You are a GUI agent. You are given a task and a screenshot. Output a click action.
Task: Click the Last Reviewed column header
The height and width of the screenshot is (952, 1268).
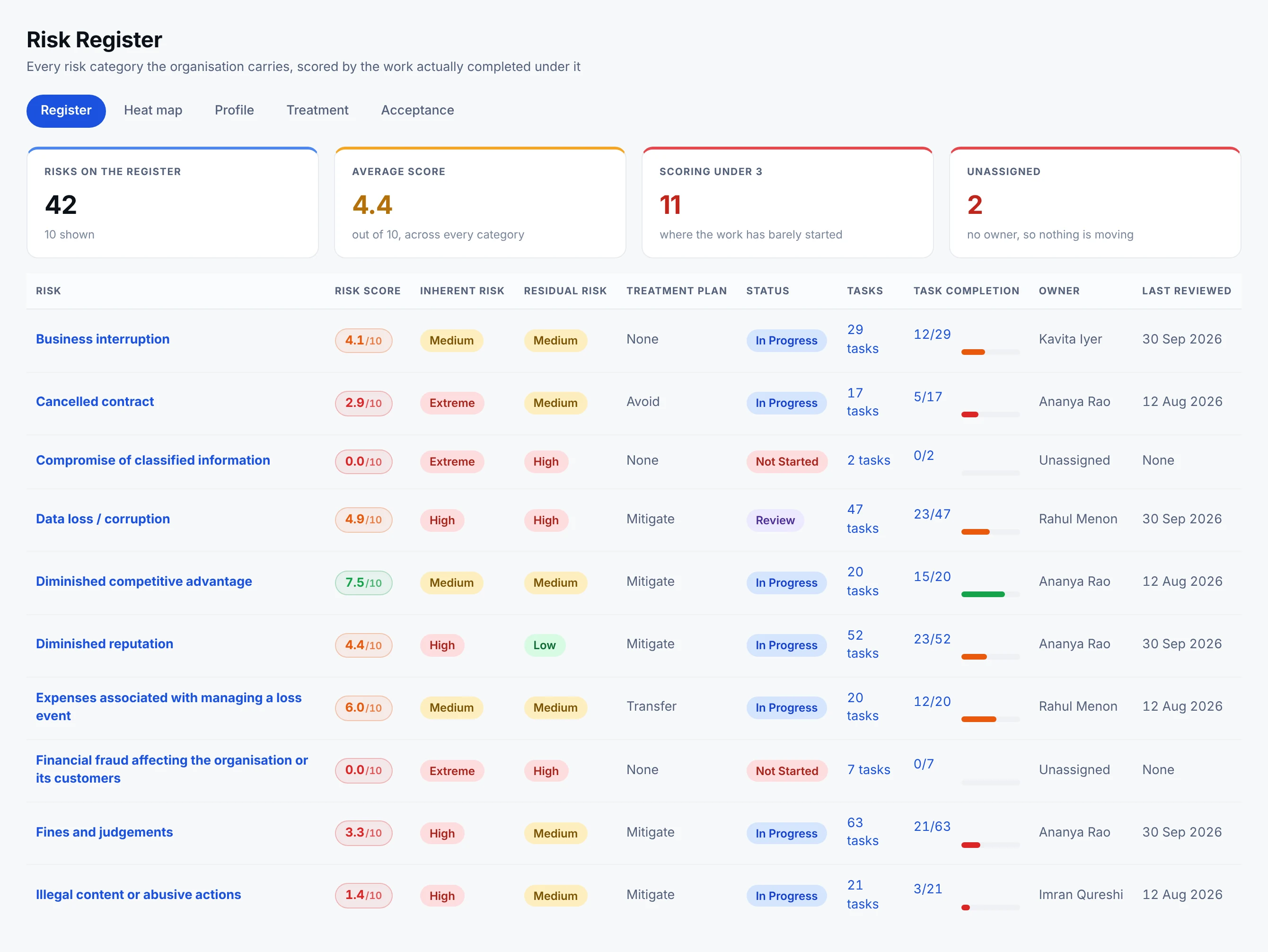[1186, 291]
